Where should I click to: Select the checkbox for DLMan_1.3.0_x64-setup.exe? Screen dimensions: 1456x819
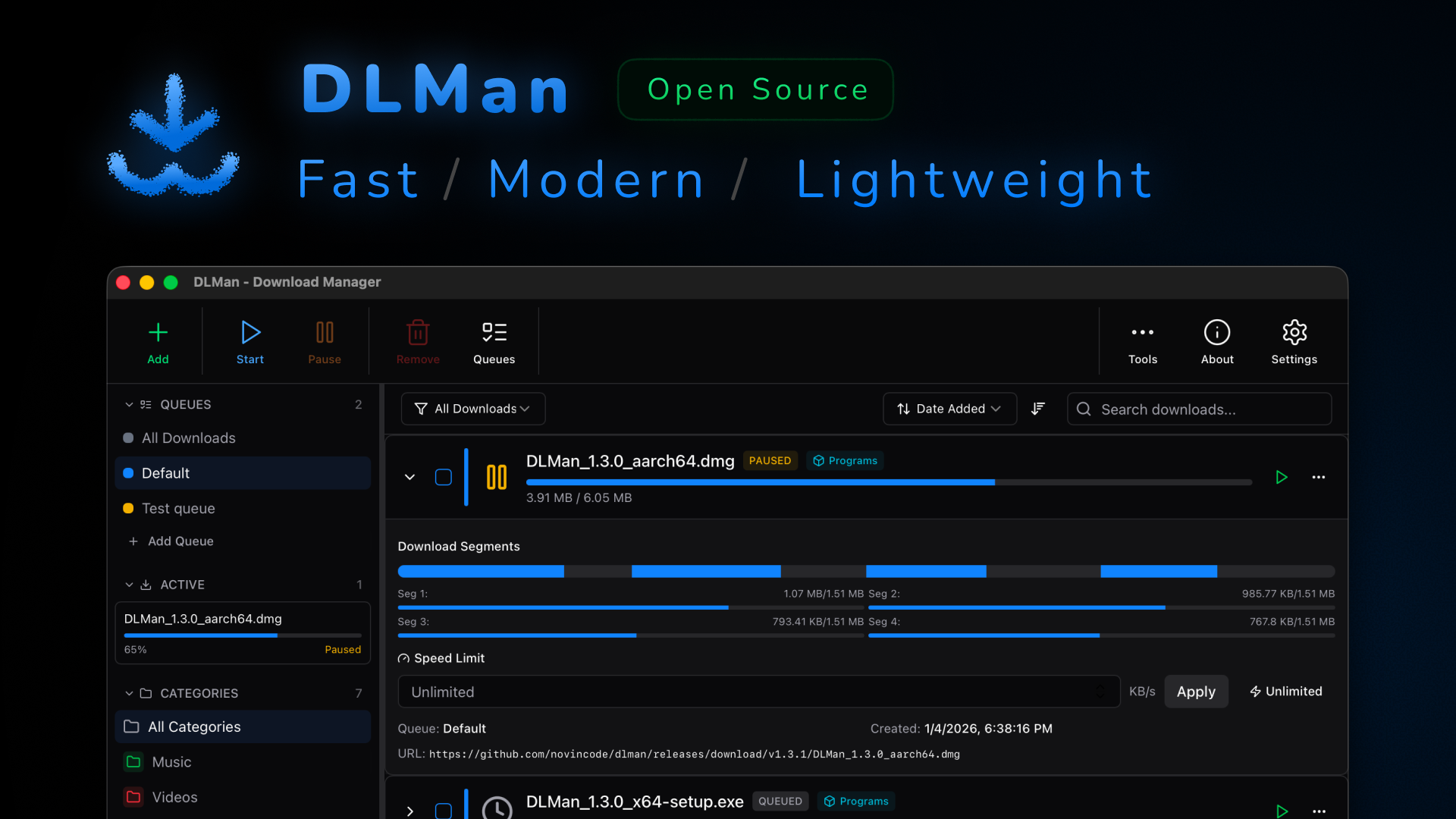point(443,810)
